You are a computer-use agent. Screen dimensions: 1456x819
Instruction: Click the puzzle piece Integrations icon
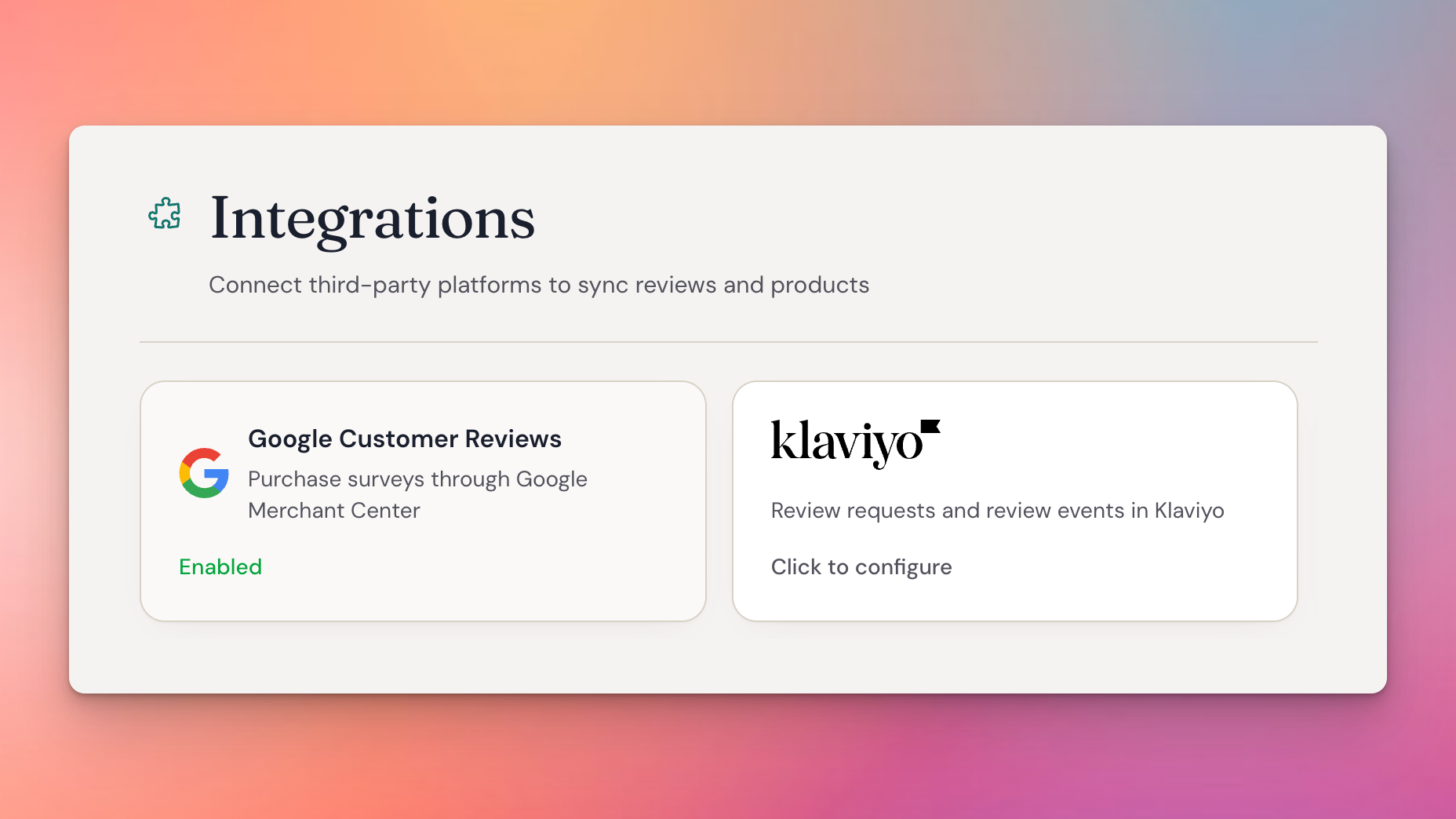(x=165, y=213)
